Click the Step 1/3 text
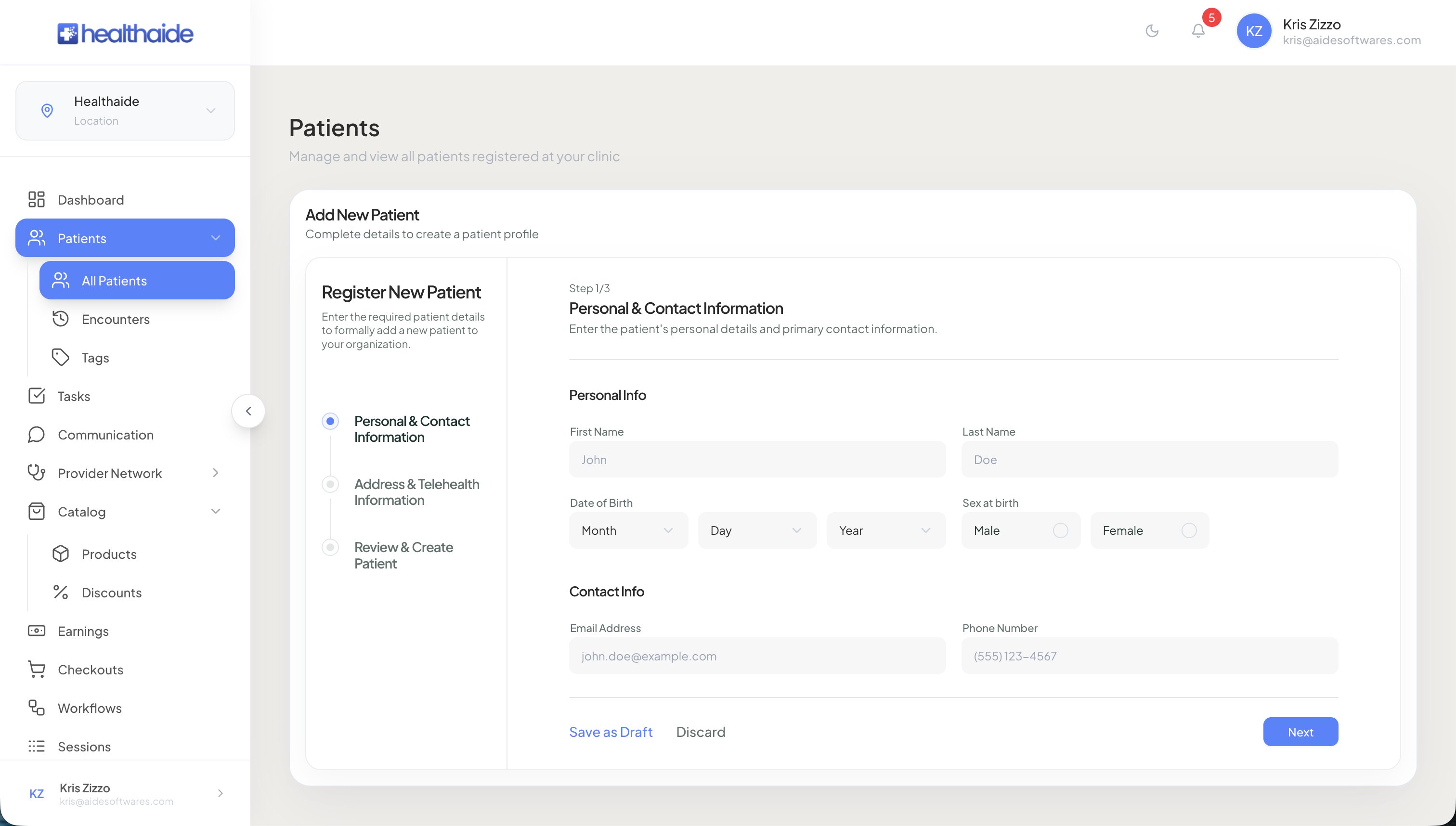The height and width of the screenshot is (826, 1456). pos(589,288)
